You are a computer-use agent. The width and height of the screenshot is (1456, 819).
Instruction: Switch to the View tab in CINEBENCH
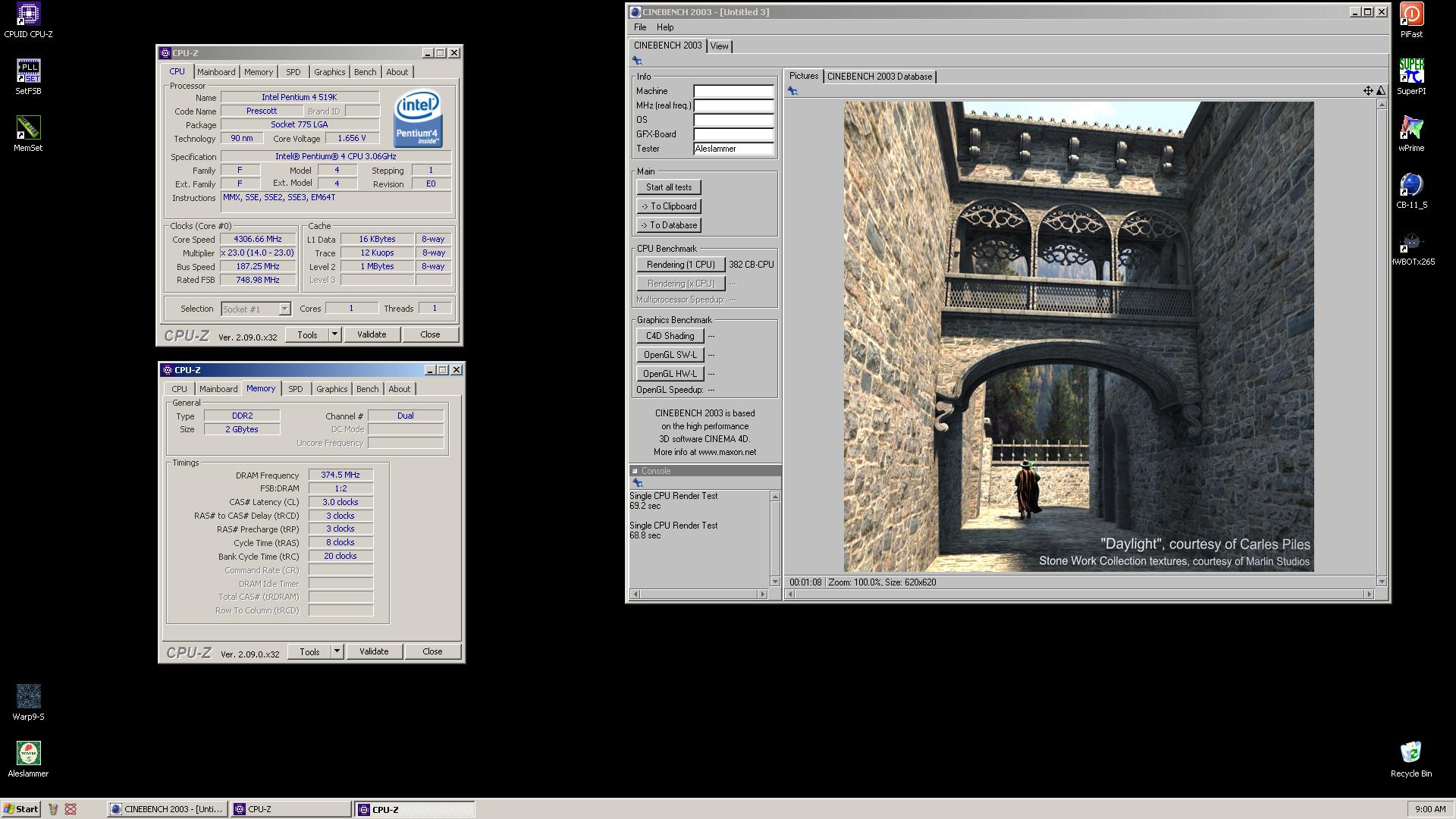(719, 46)
